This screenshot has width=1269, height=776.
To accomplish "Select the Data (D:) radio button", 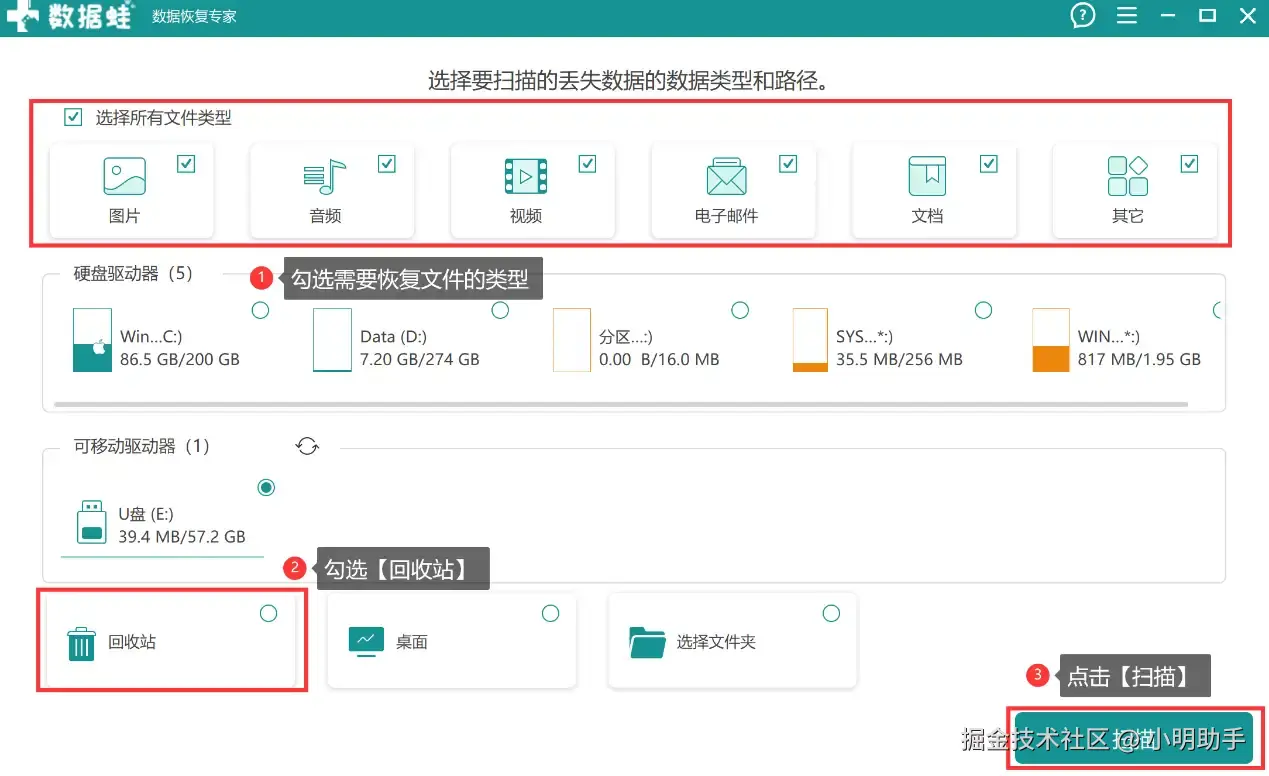I will click(x=500, y=311).
